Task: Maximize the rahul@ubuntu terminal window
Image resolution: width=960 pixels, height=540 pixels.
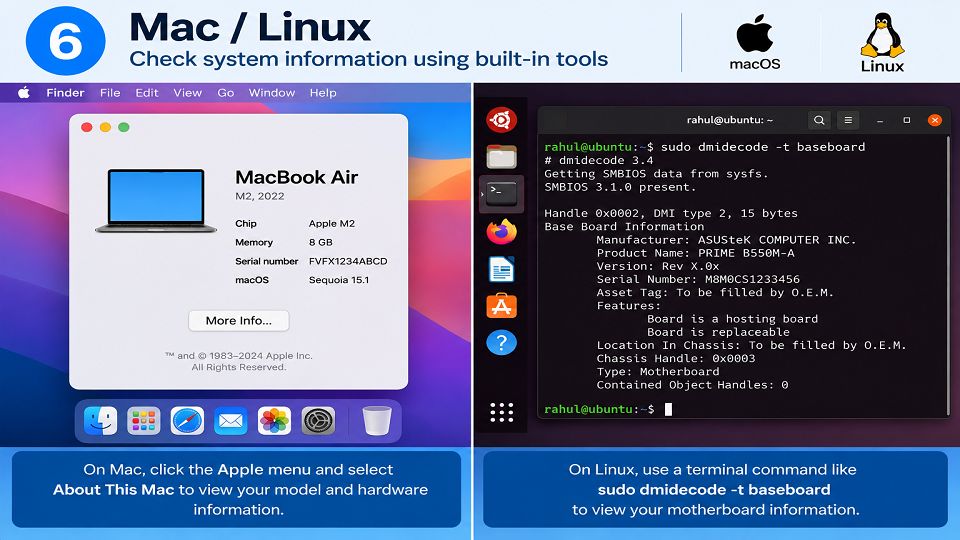Action: (x=907, y=120)
